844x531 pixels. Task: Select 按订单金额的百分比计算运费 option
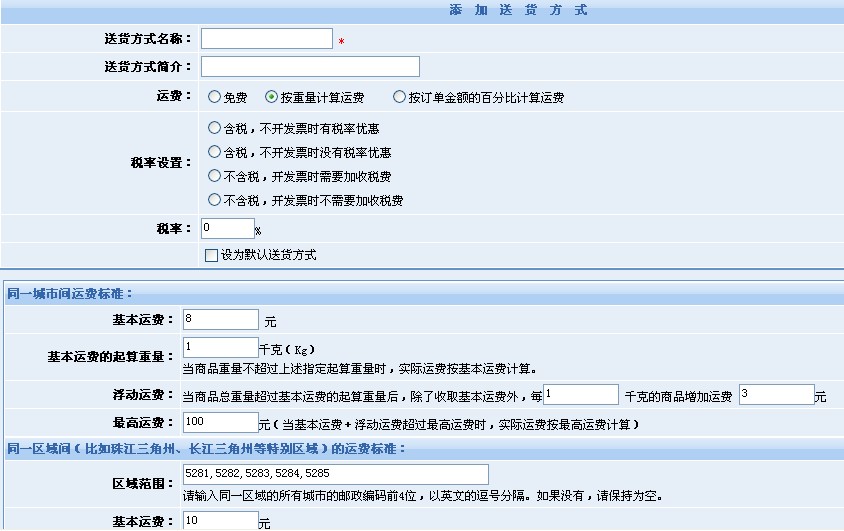point(400,98)
